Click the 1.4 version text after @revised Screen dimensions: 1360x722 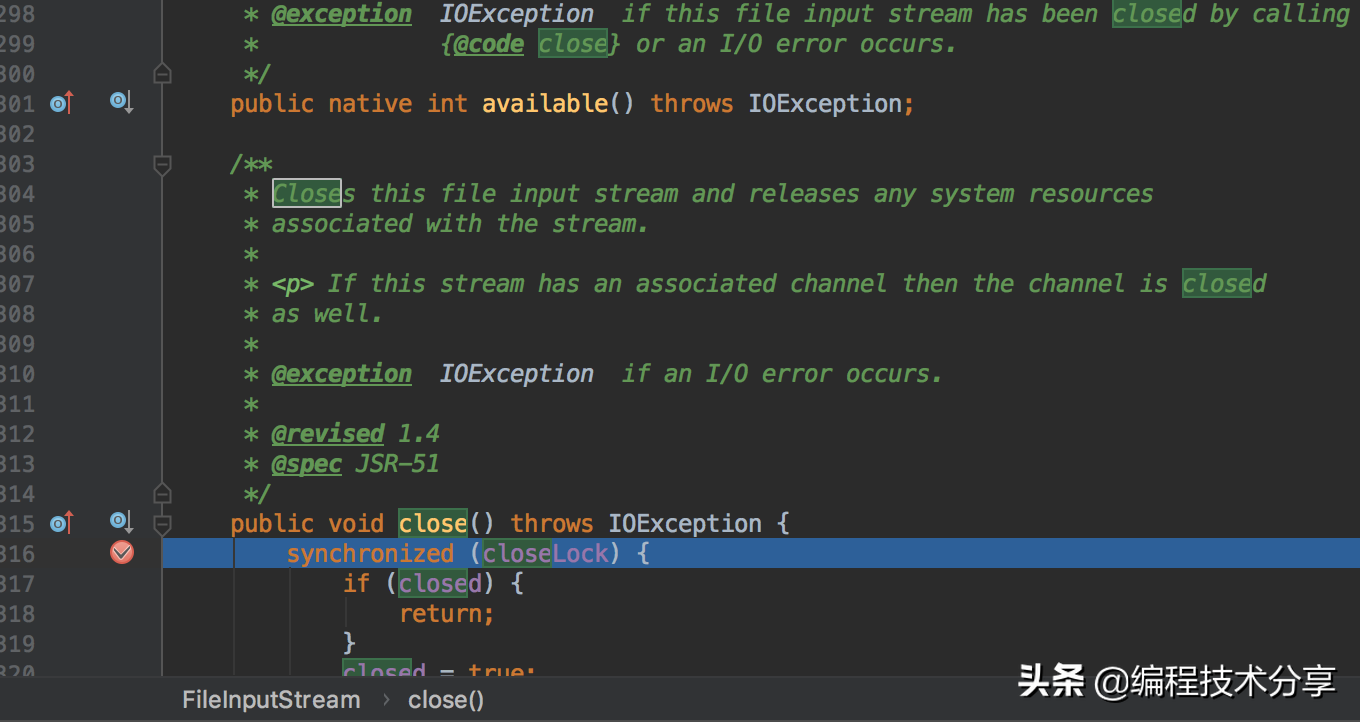click(419, 434)
